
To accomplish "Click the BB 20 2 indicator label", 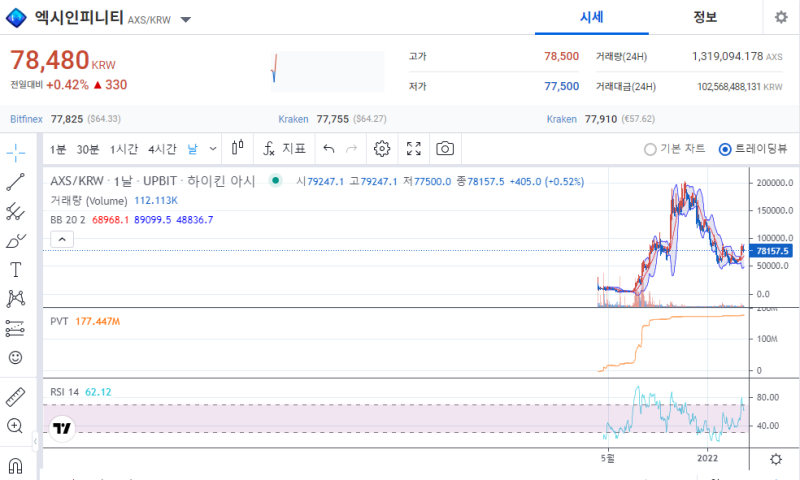I will coord(68,220).
